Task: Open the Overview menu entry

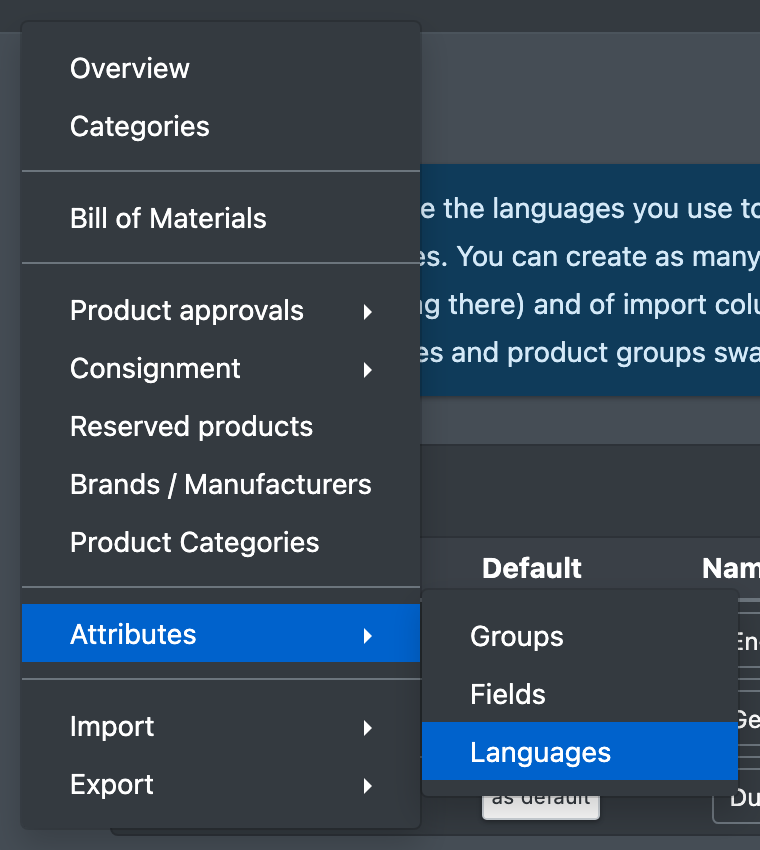Action: tap(221, 69)
